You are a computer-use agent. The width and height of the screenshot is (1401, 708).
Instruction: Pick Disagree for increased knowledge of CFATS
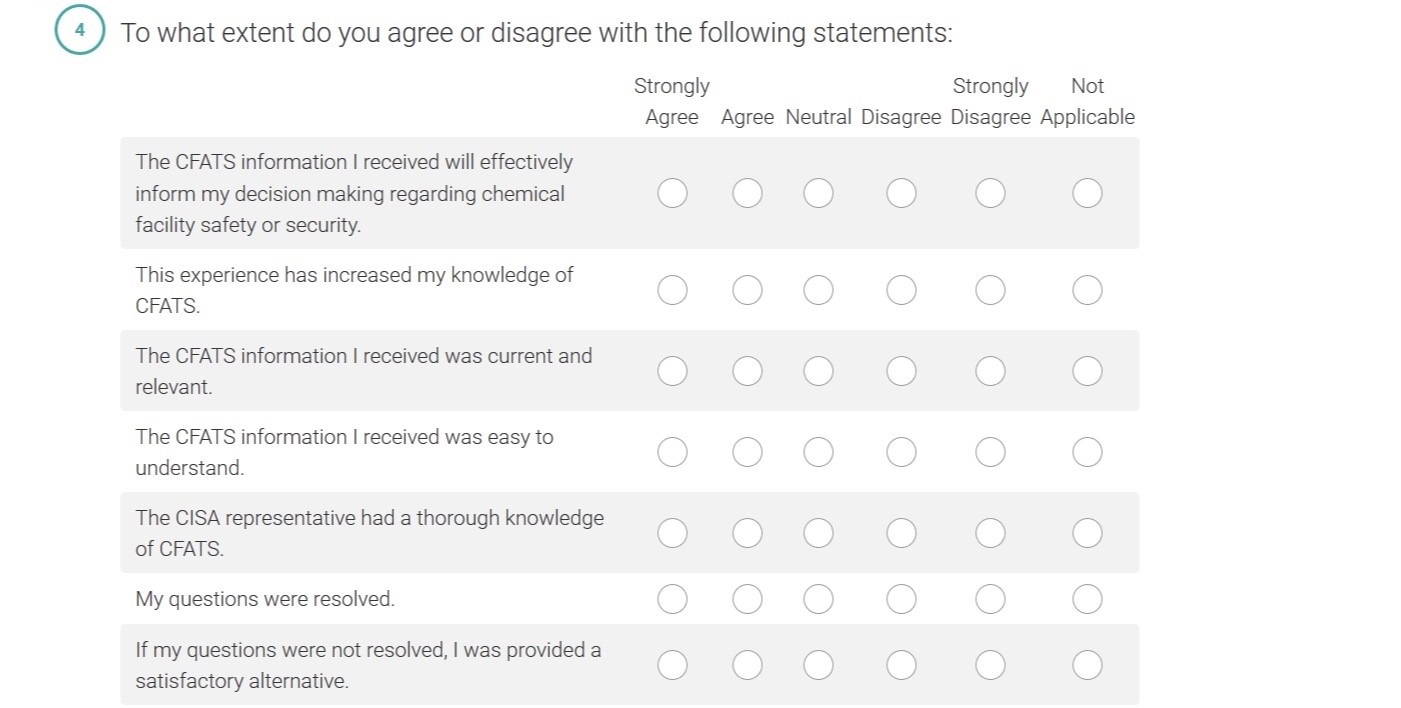click(901, 290)
